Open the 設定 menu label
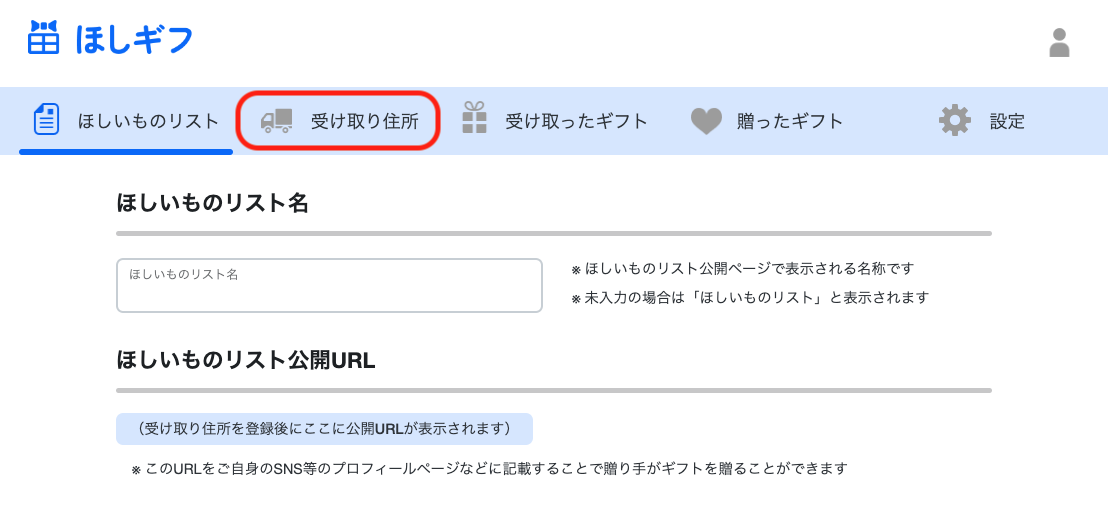 click(x=1007, y=122)
